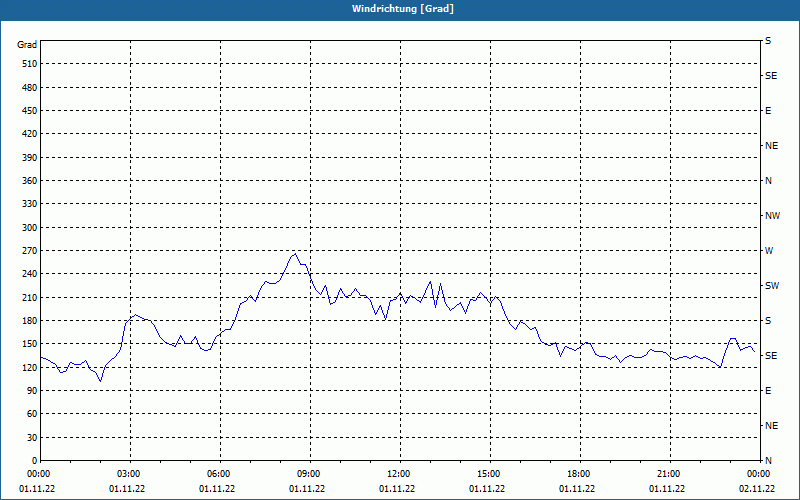Click the 270 y-axis label
800x500 pixels.
[30, 251]
